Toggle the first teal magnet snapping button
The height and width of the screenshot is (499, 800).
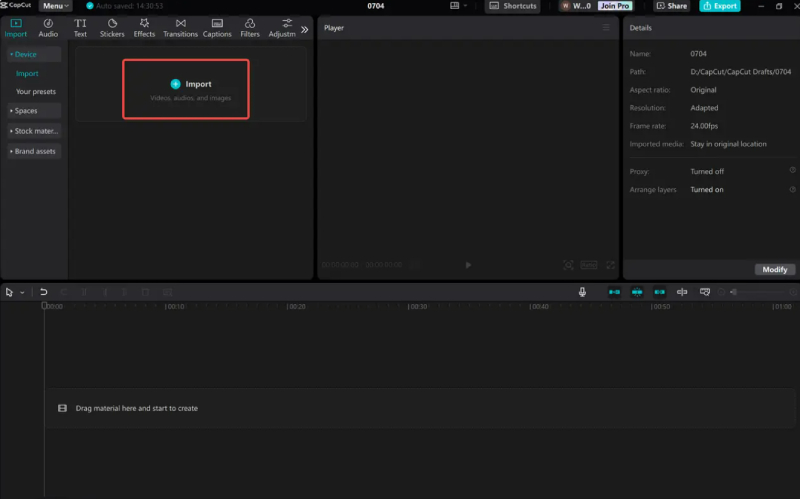[x=614, y=292]
